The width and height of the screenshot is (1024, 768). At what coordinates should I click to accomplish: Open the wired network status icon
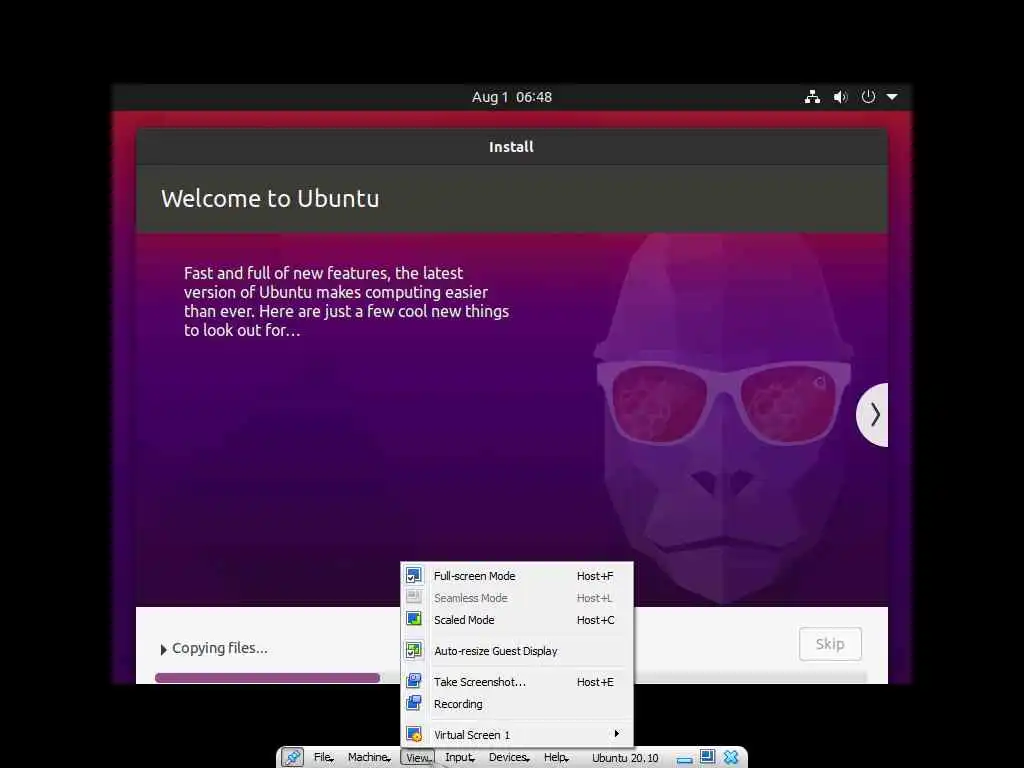pyautogui.click(x=812, y=97)
